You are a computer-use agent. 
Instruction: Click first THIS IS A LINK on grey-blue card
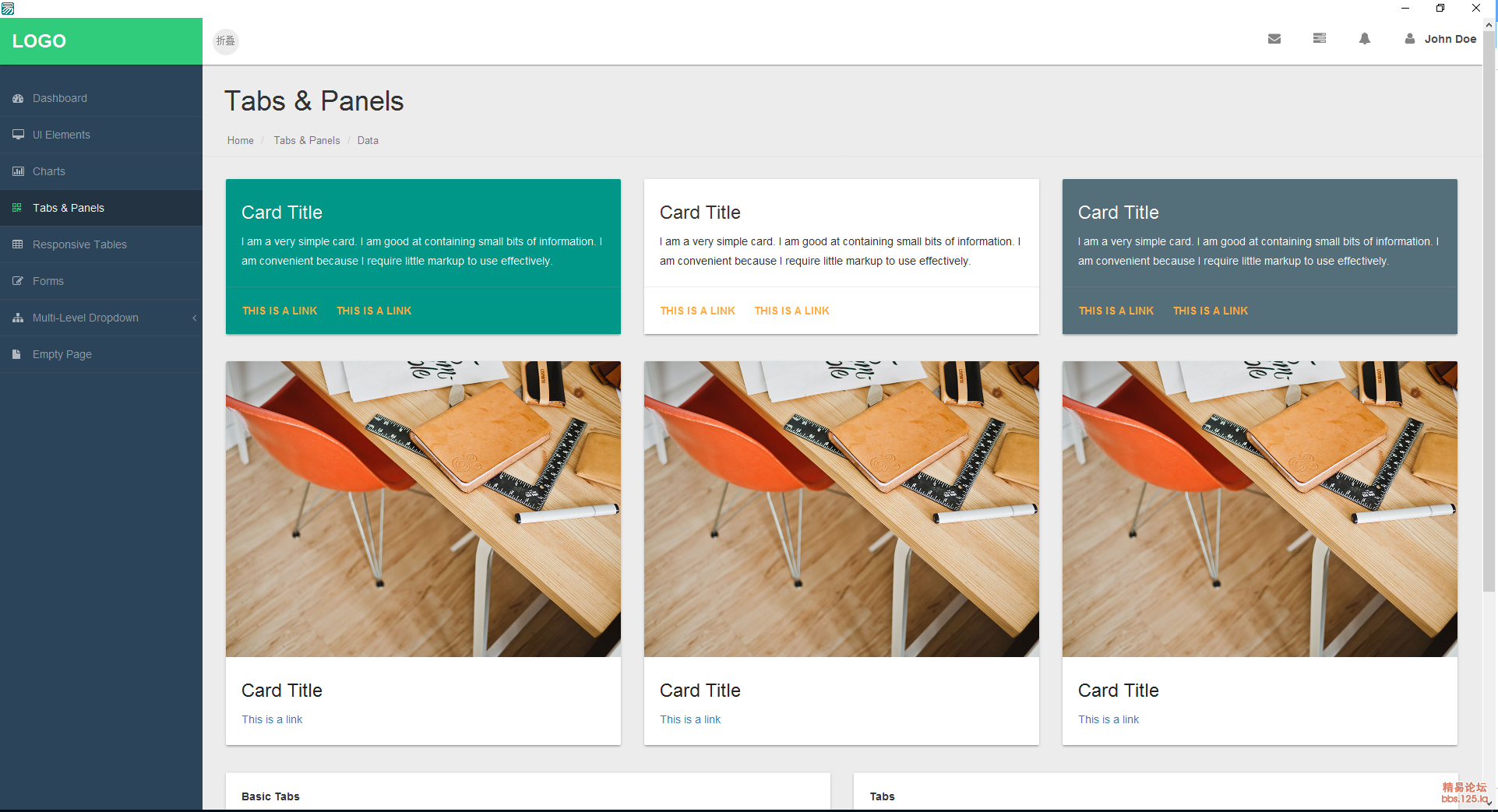[1116, 311]
